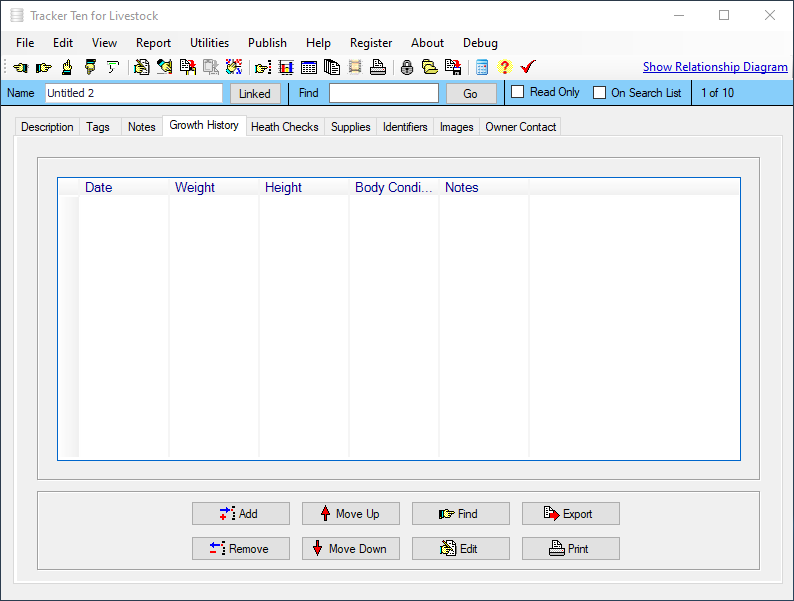Screen dimensions: 794x601
Task: Click the Export button
Action: pos(571,513)
